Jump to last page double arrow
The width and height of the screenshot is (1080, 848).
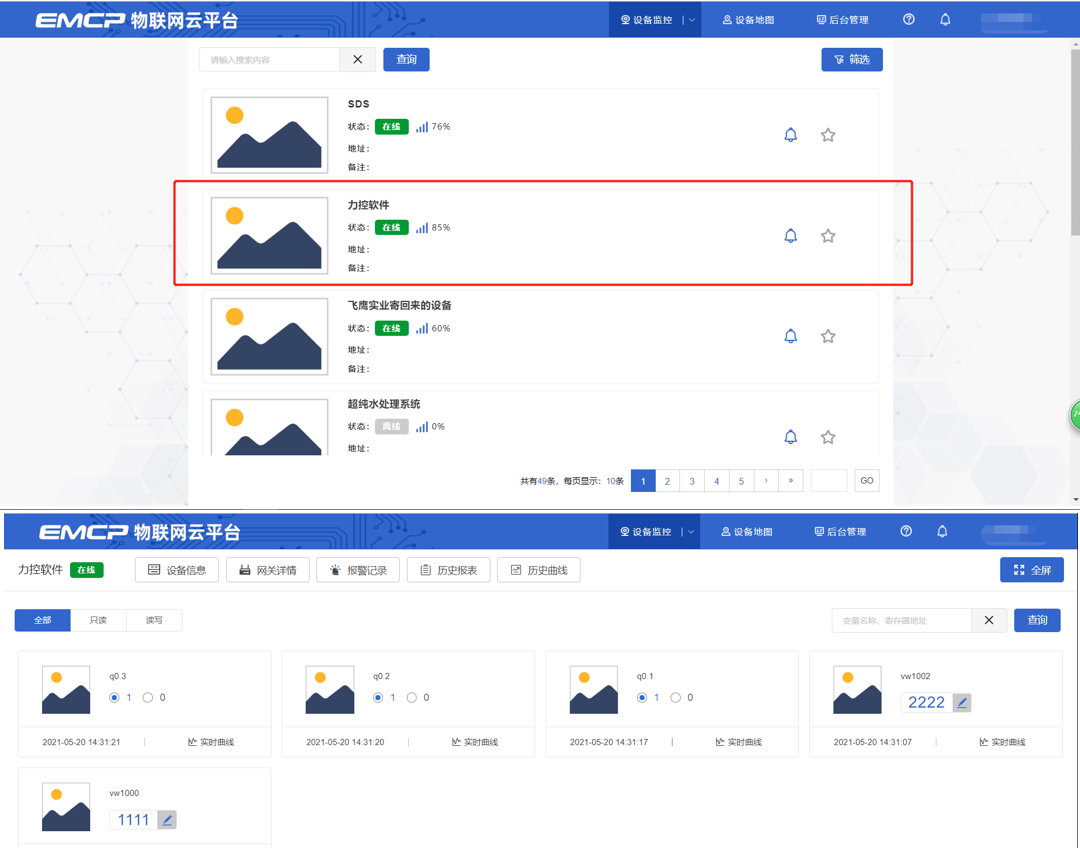click(791, 481)
